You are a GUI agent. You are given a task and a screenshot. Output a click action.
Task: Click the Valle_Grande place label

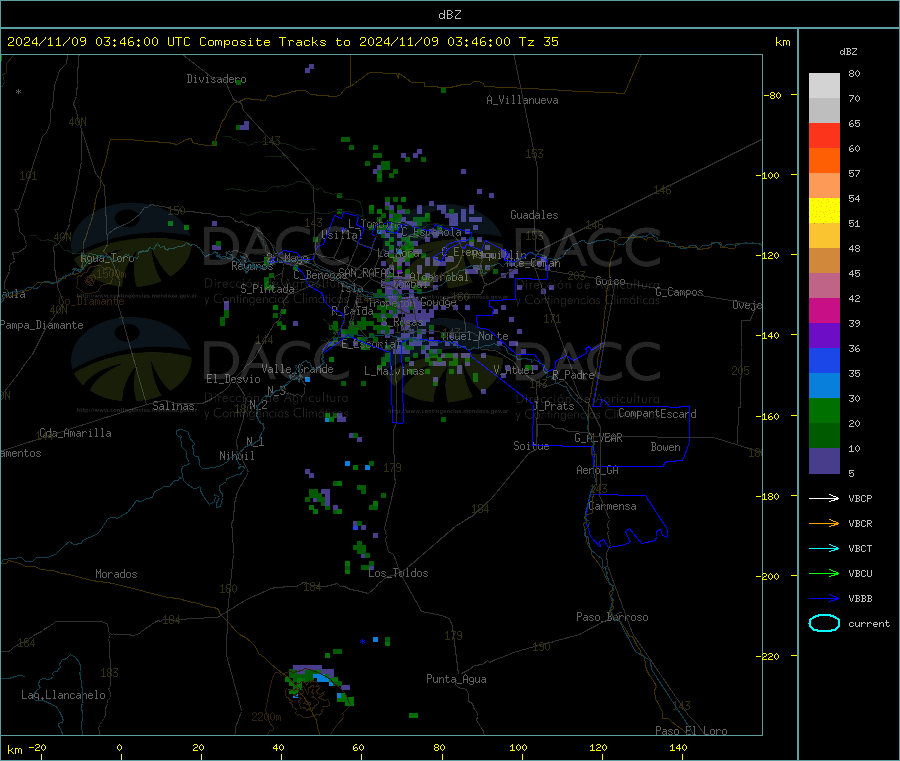(297, 369)
